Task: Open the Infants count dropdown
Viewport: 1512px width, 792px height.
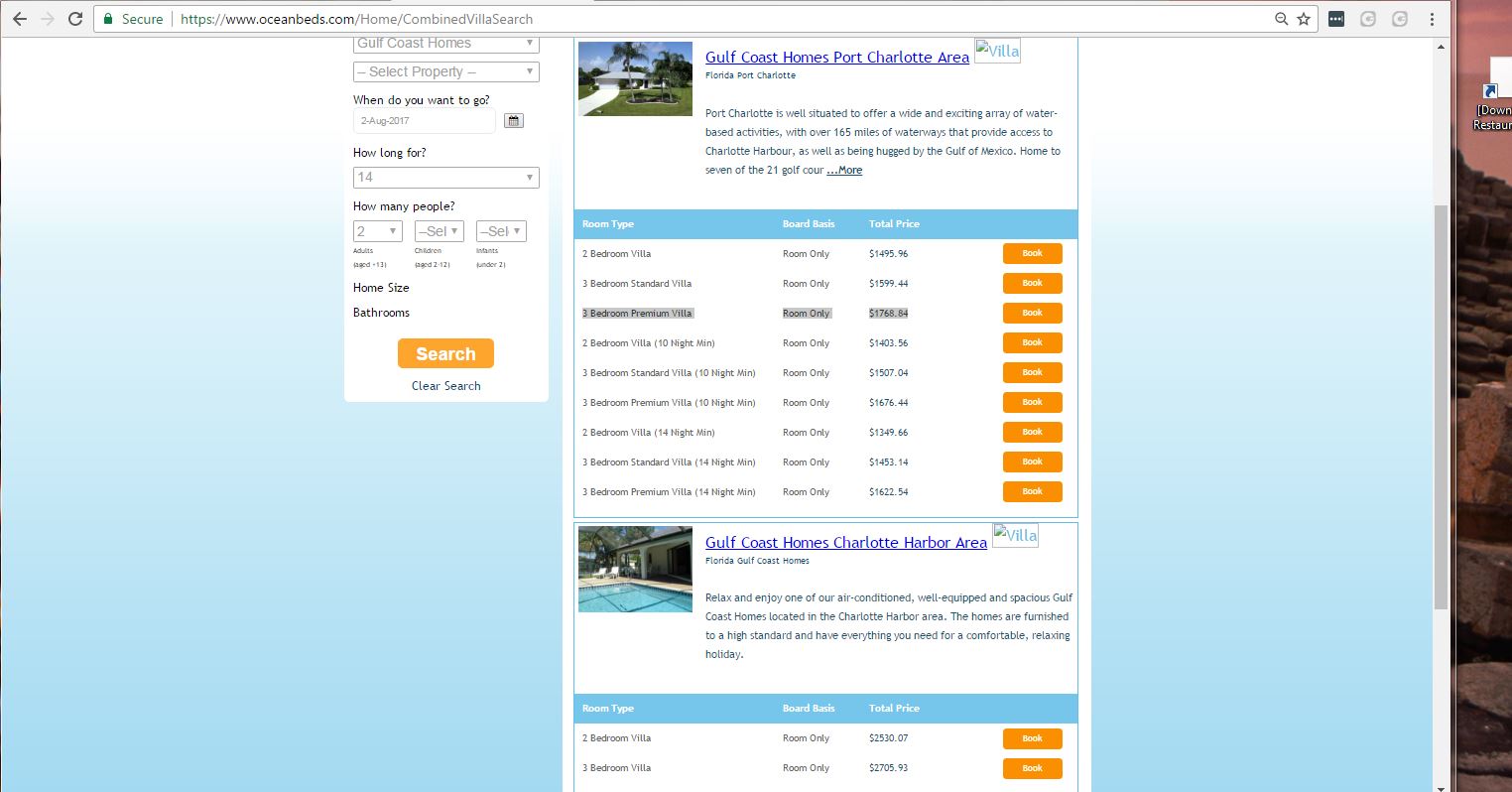Action: [x=501, y=231]
